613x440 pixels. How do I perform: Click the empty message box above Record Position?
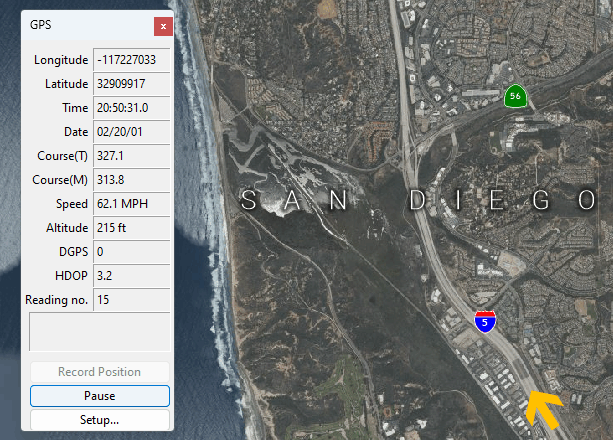pos(100,332)
